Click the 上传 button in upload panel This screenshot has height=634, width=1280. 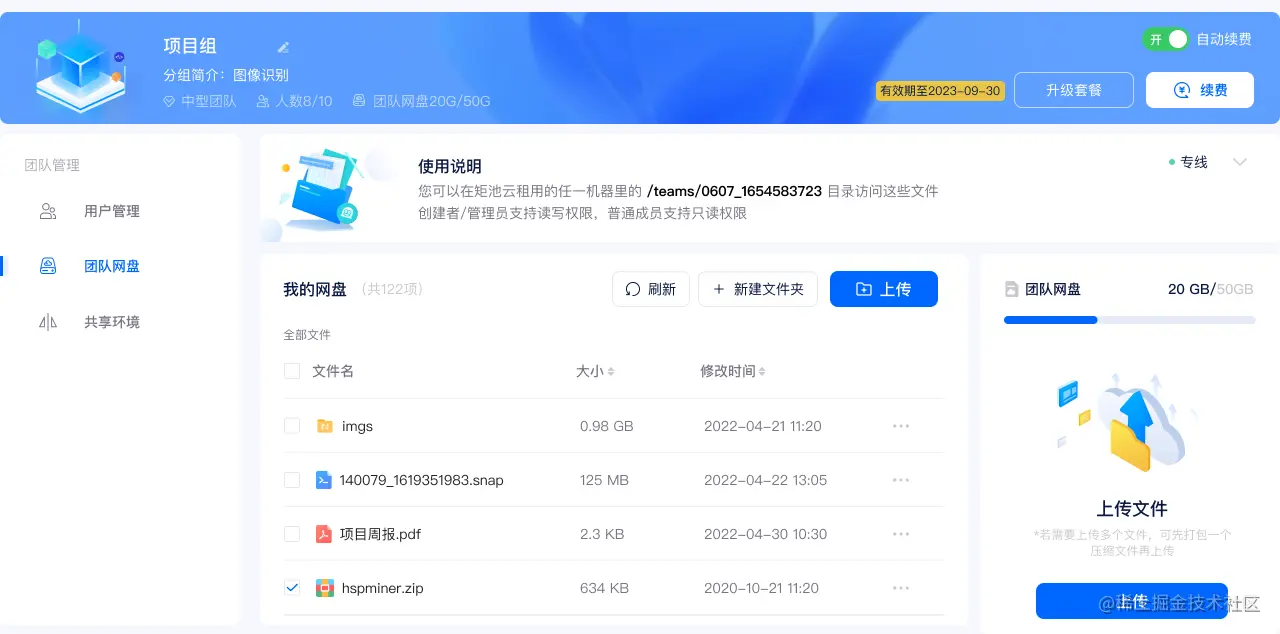[x=1132, y=601]
